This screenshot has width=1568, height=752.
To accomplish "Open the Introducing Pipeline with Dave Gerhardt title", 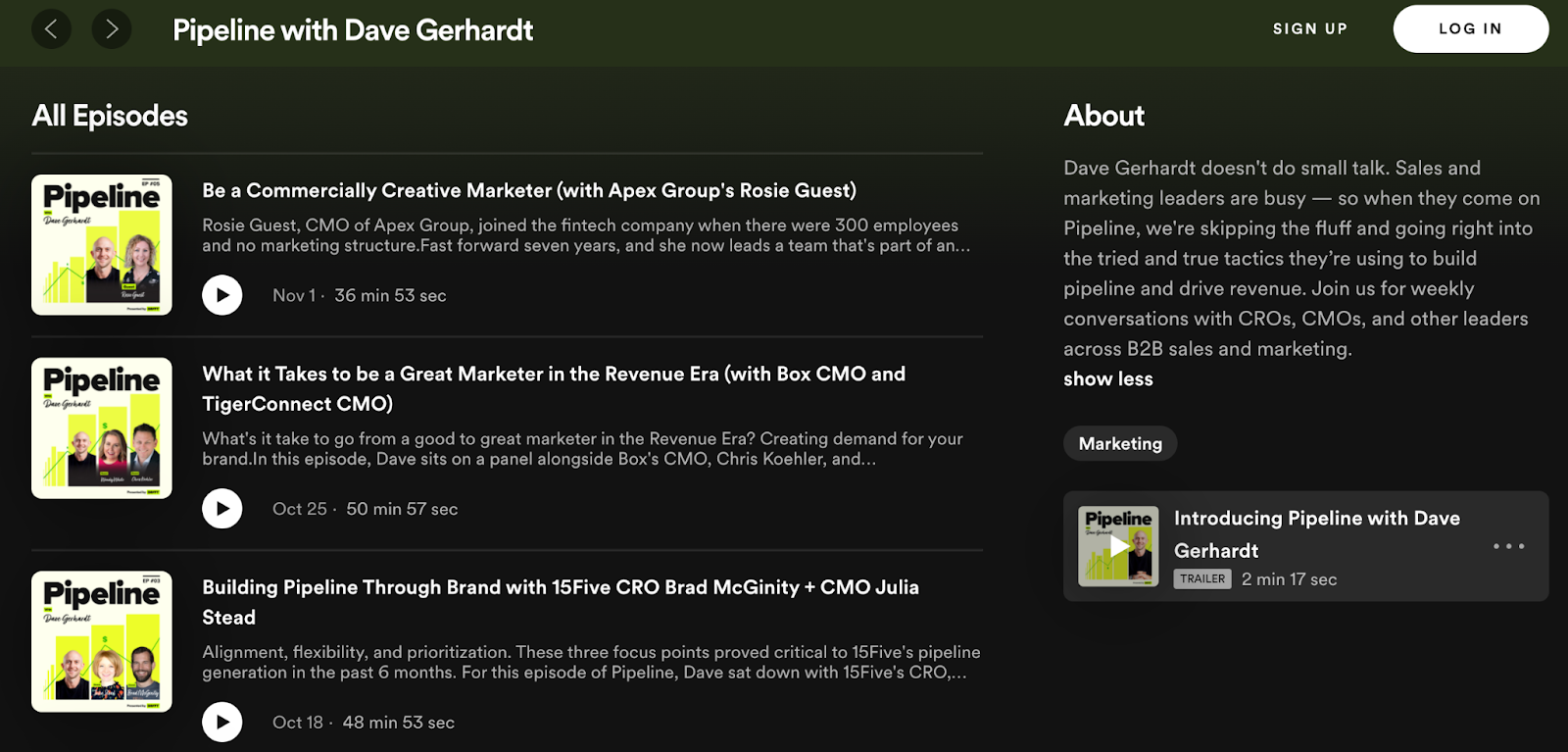I will [1317, 534].
